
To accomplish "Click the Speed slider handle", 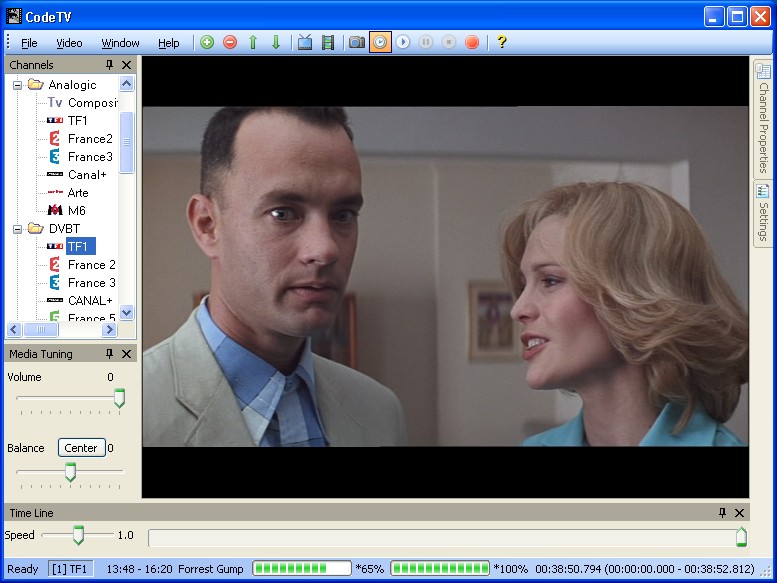I will [x=78, y=535].
